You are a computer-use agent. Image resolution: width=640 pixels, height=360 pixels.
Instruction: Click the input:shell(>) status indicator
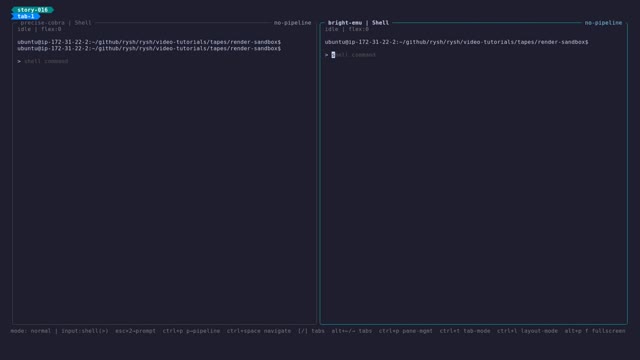[85, 331]
